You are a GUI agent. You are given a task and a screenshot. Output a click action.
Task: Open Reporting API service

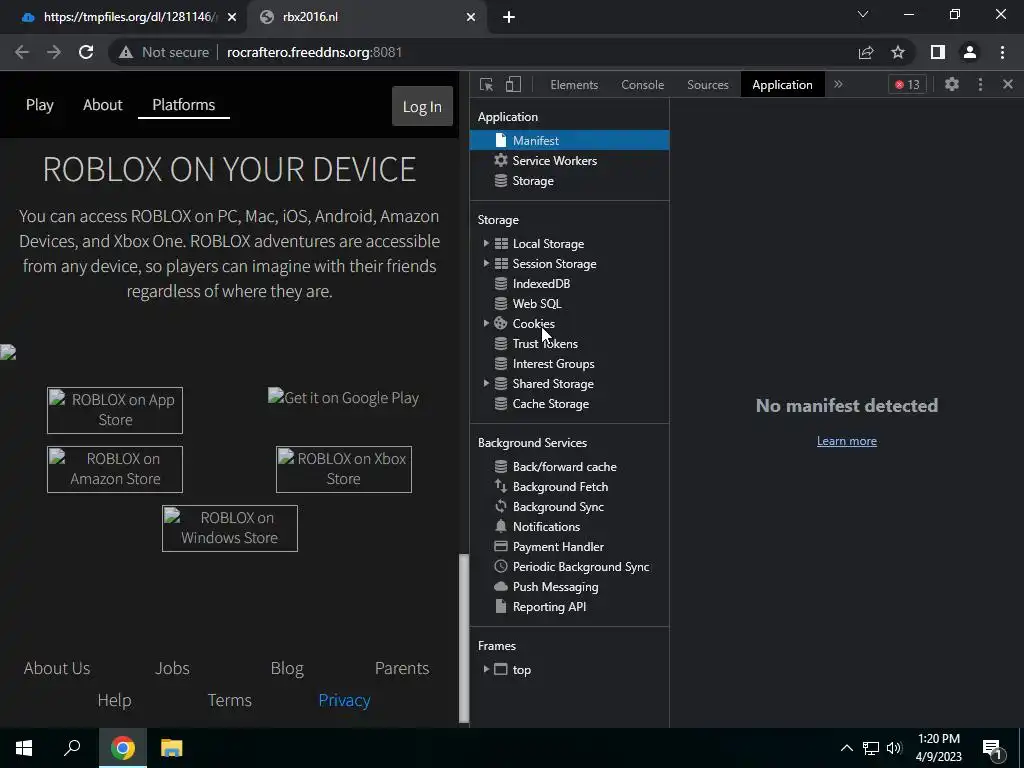(x=549, y=607)
